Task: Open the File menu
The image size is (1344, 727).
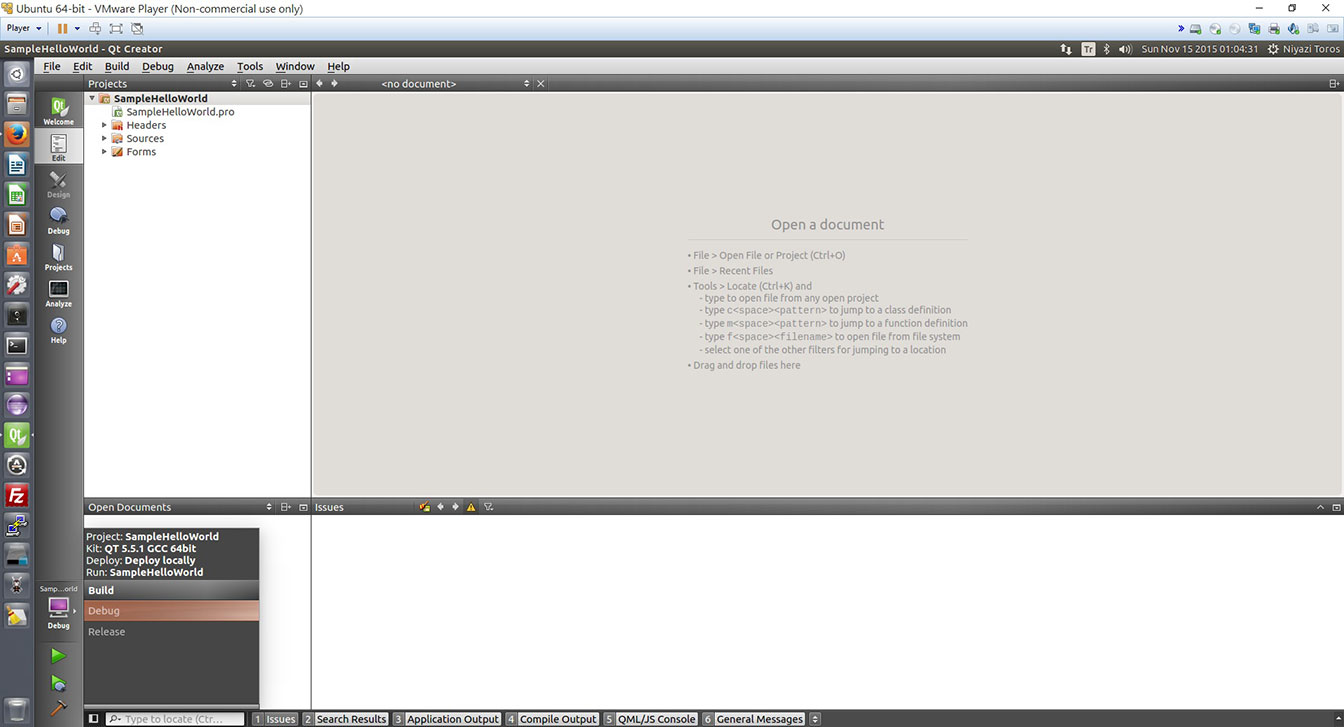Action: [x=52, y=66]
